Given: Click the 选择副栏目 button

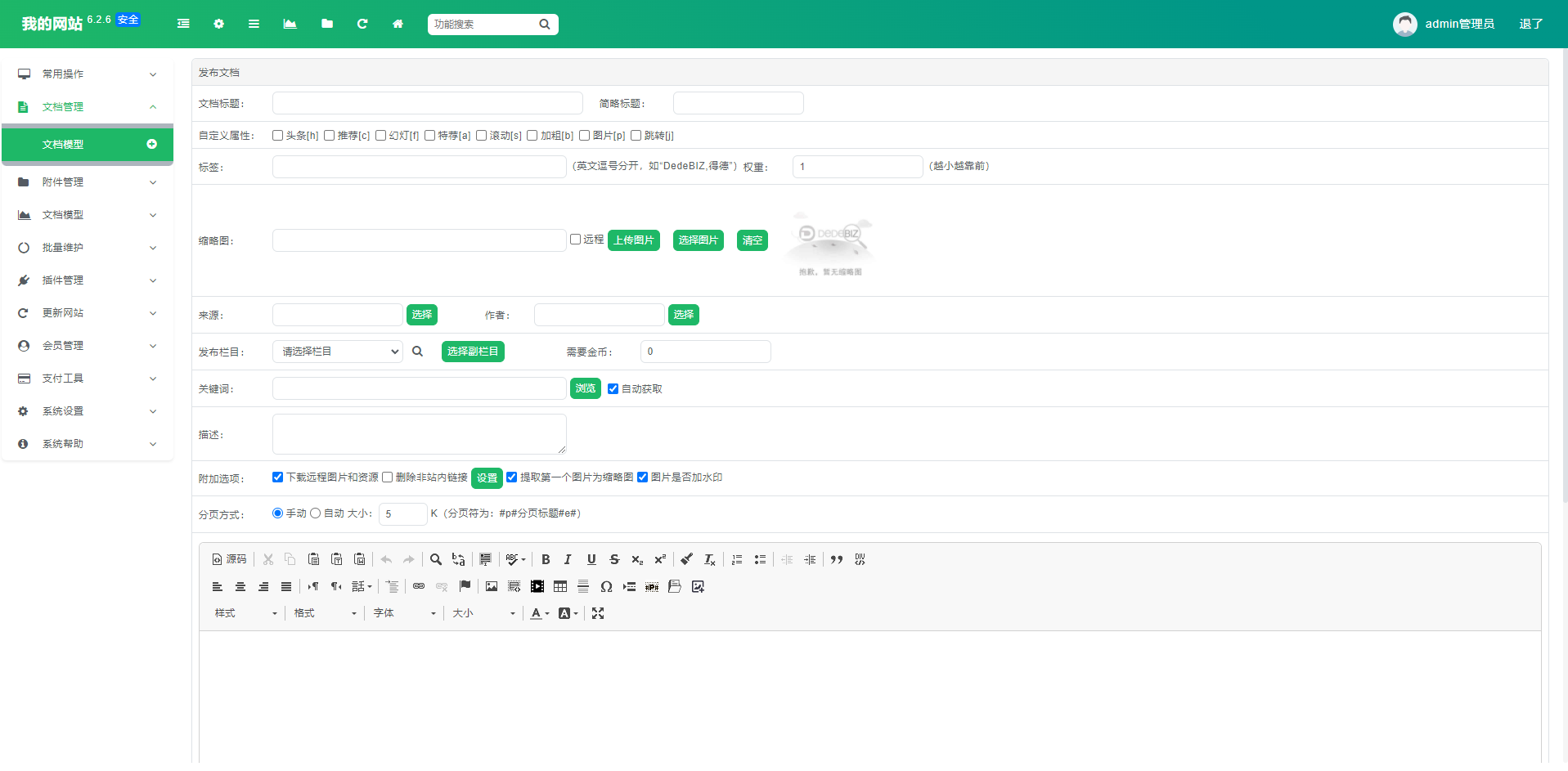Looking at the screenshot, I should coord(473,351).
